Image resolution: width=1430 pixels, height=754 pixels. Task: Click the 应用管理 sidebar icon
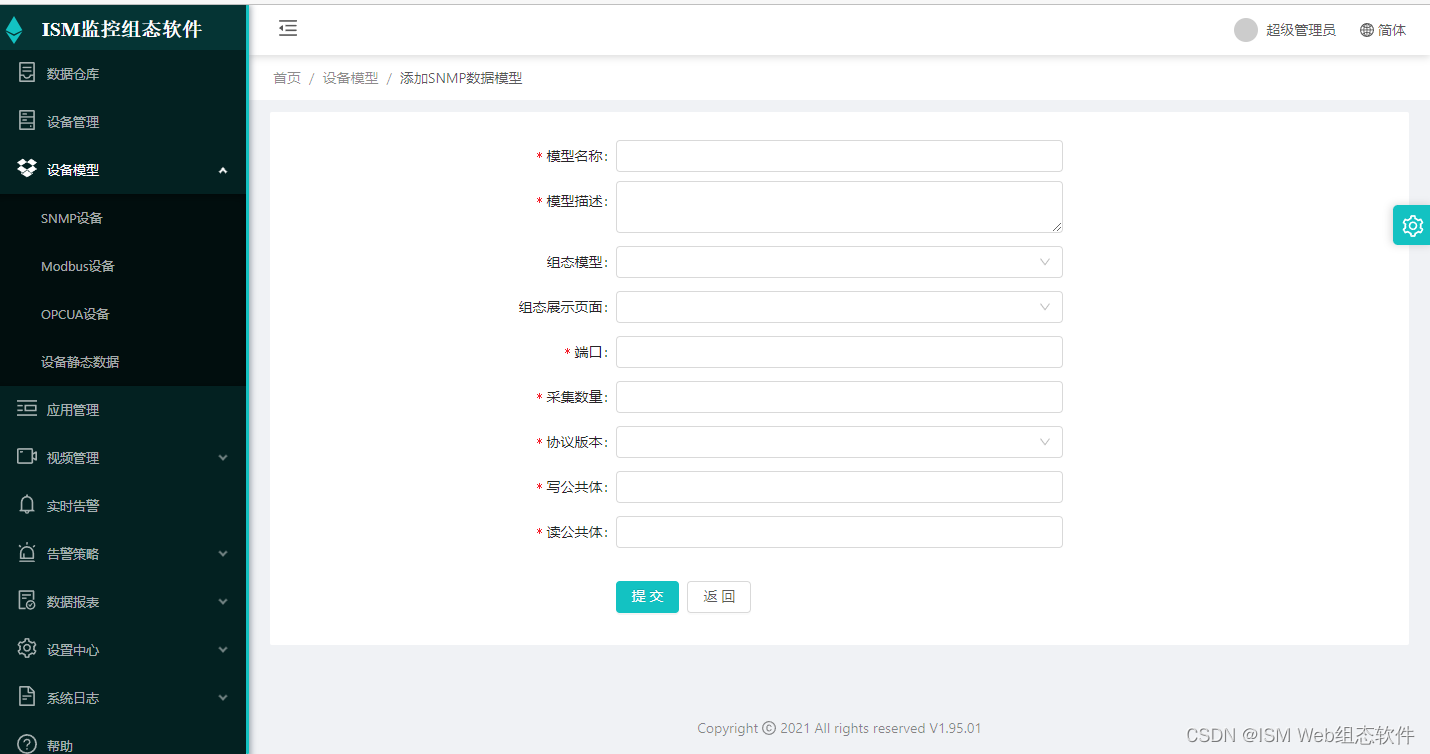click(x=27, y=409)
